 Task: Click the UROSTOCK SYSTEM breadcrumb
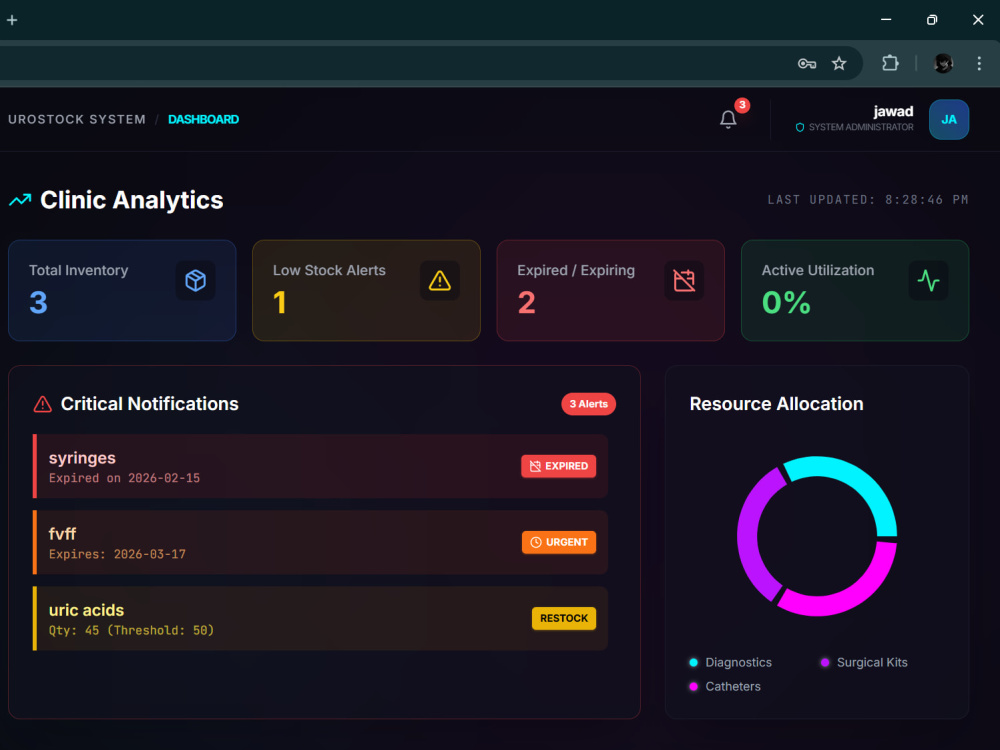pos(77,119)
